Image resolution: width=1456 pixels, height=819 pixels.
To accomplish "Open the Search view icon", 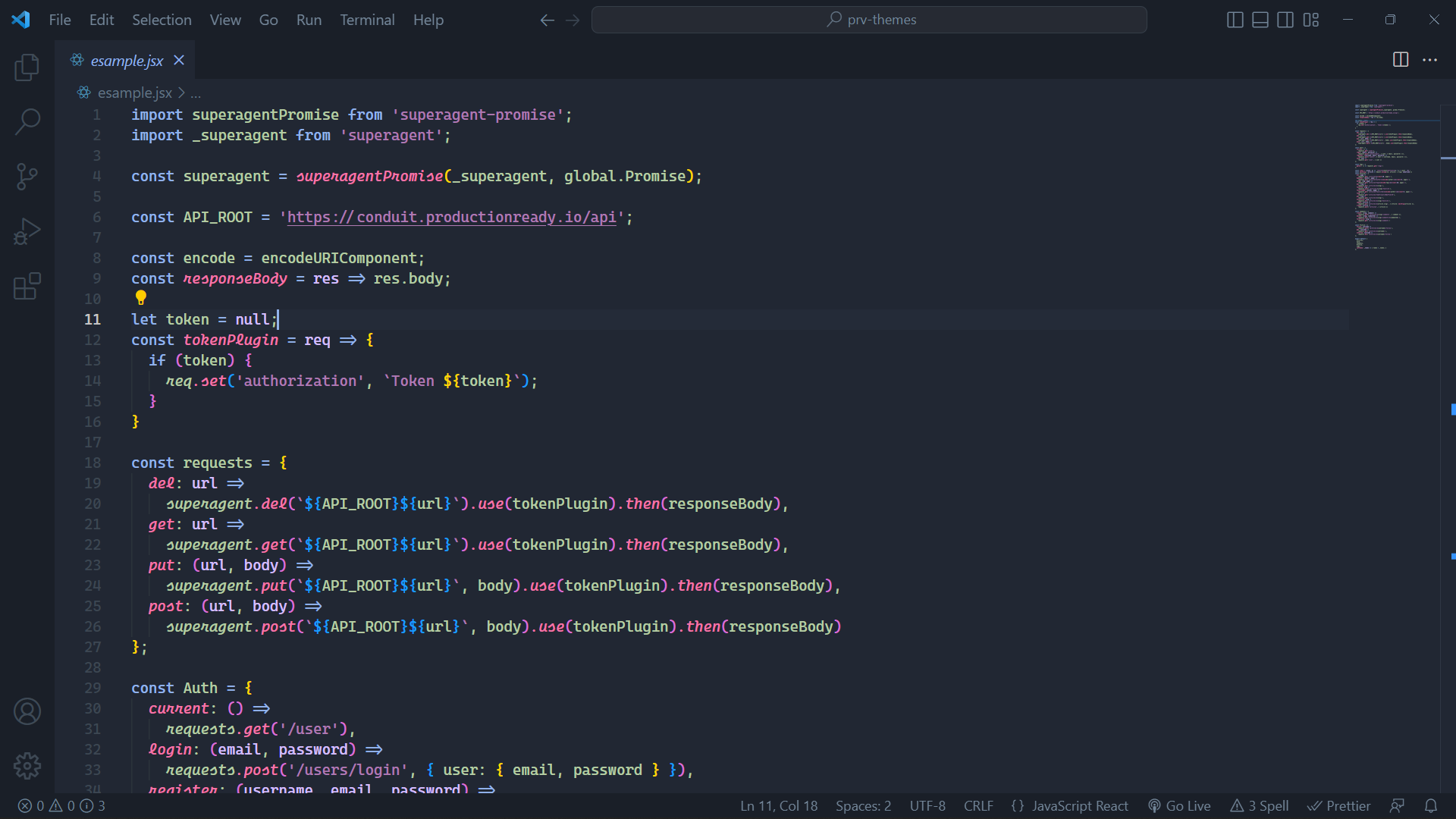I will [27, 121].
